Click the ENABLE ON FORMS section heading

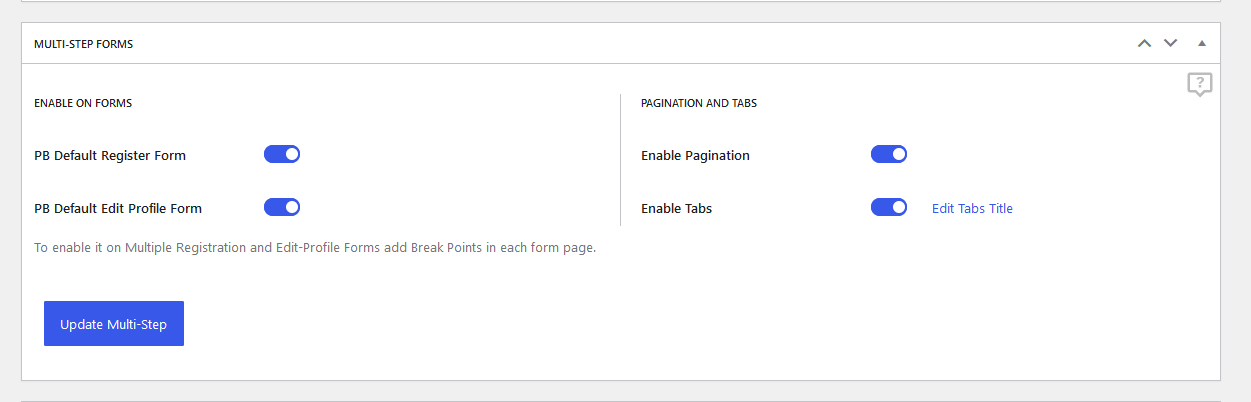pyautogui.click(x=83, y=103)
